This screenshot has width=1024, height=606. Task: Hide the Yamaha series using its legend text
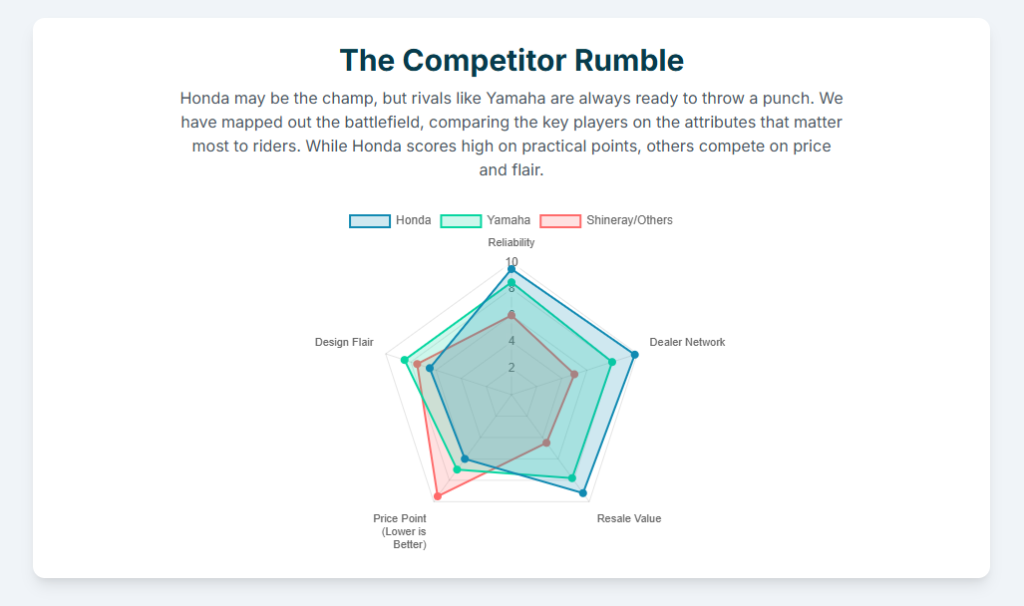click(x=508, y=220)
